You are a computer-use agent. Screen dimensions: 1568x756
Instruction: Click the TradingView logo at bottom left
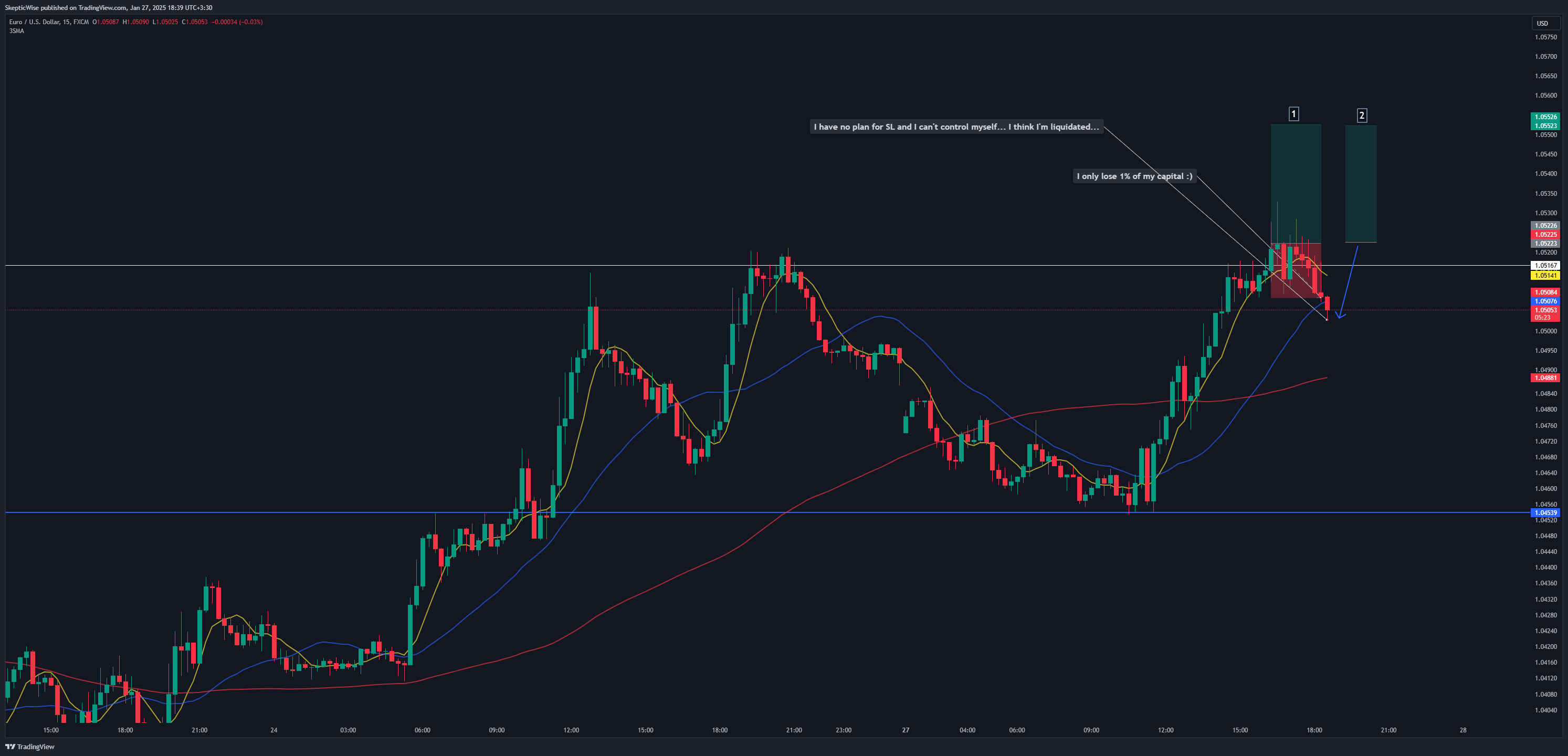pos(30,746)
